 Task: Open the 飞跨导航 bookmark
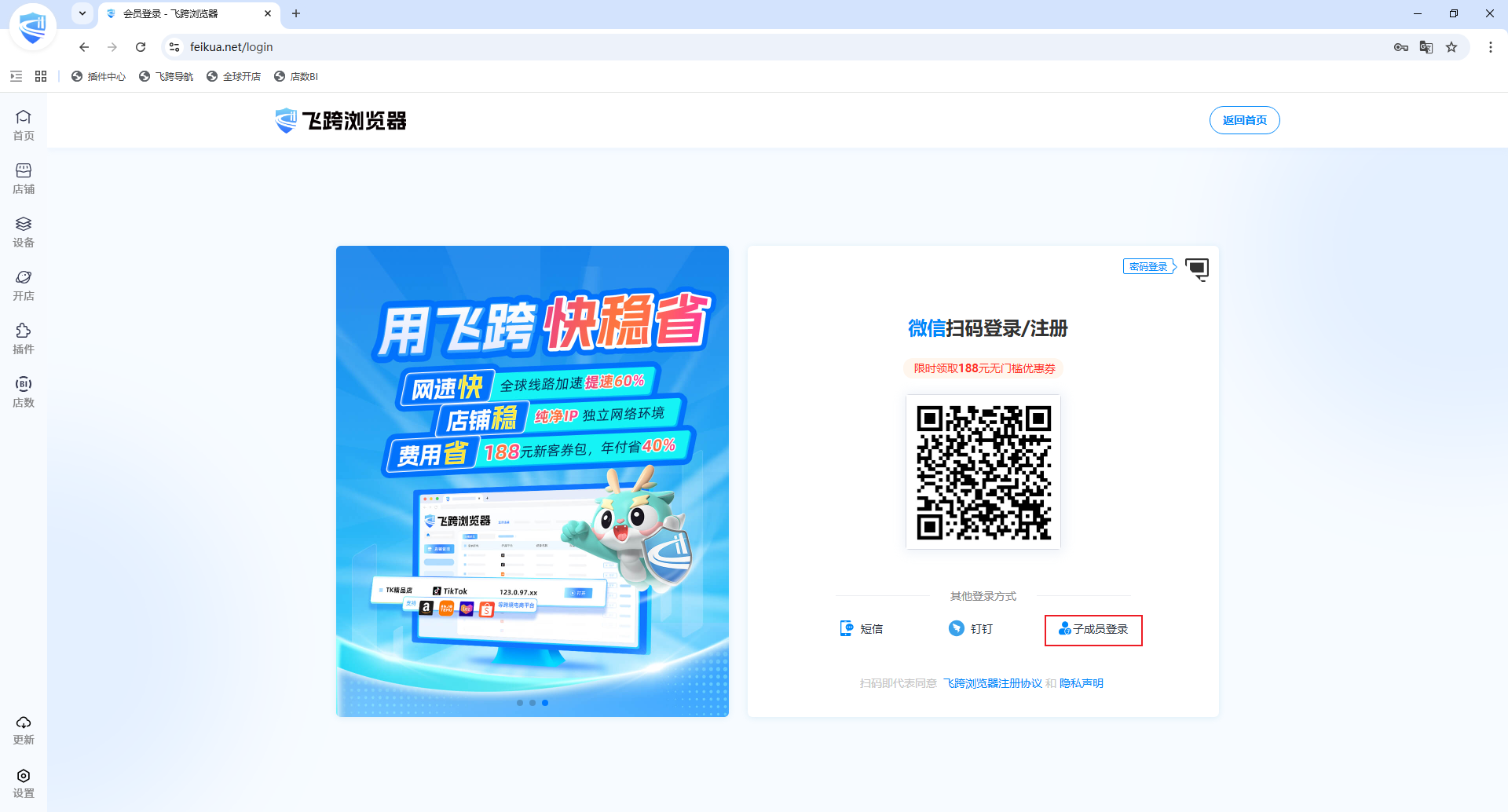166,76
